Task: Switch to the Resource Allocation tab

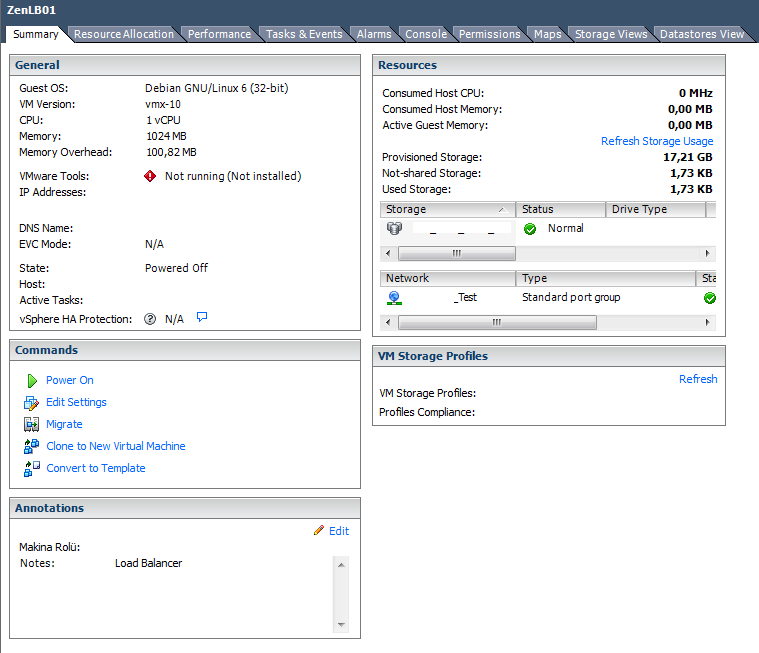Action: [x=124, y=34]
